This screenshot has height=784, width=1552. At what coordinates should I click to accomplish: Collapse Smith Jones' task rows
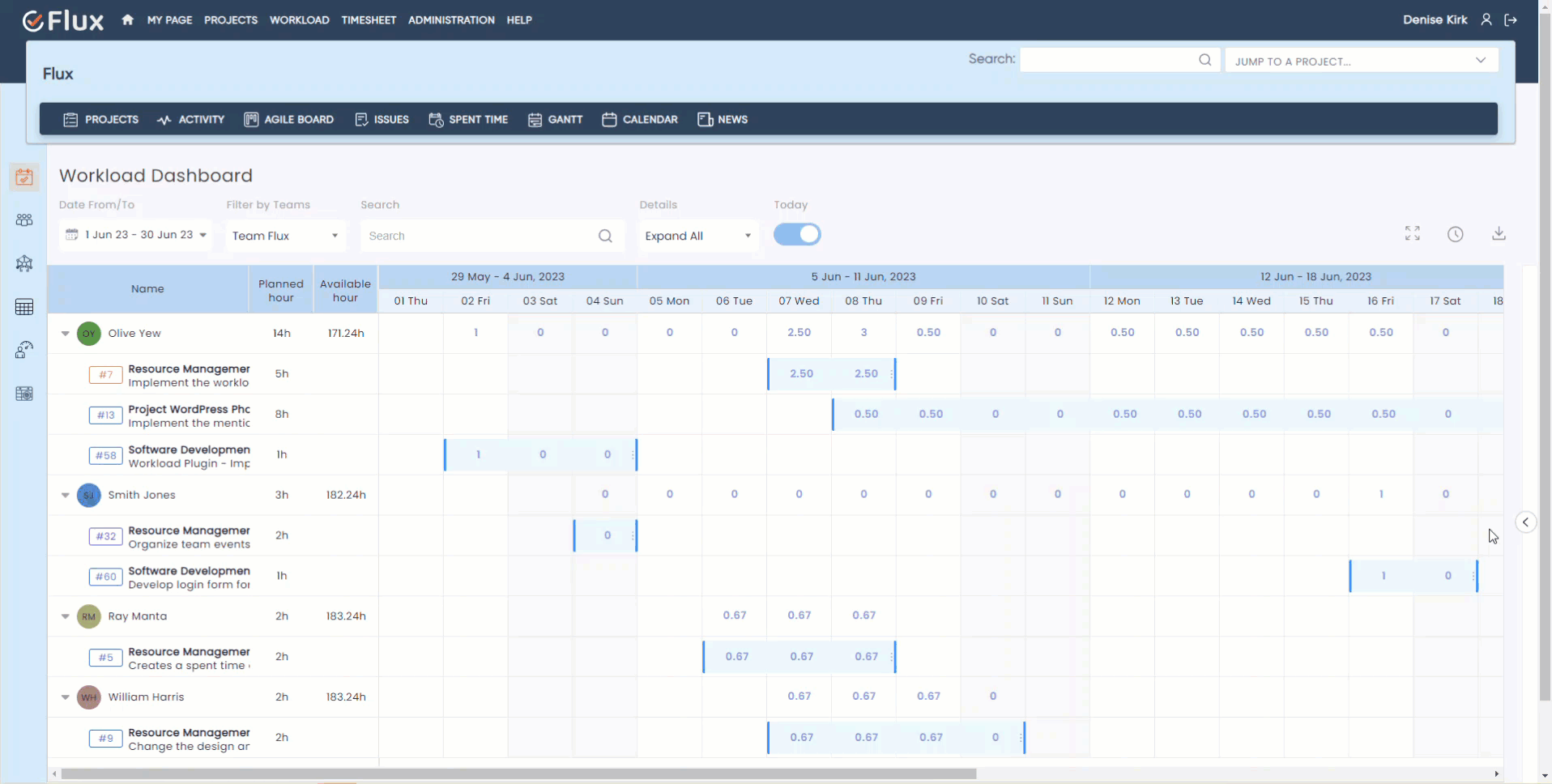(66, 495)
